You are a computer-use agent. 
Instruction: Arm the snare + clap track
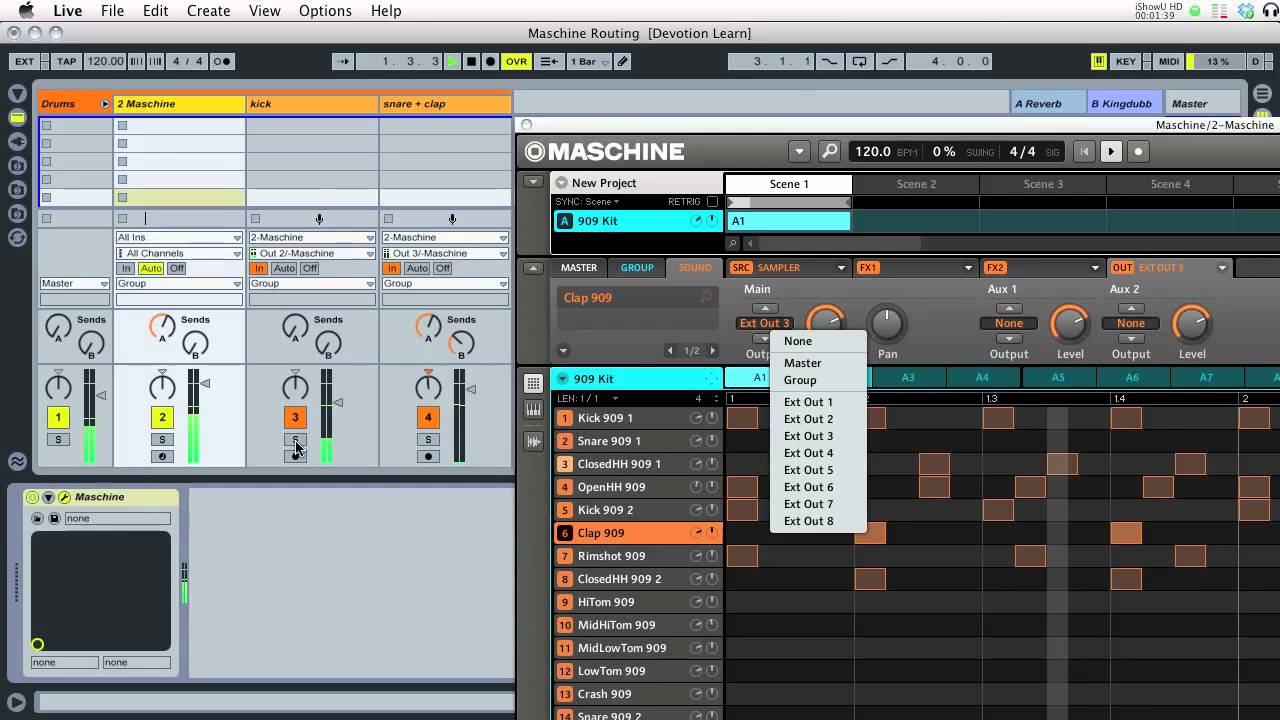428,457
